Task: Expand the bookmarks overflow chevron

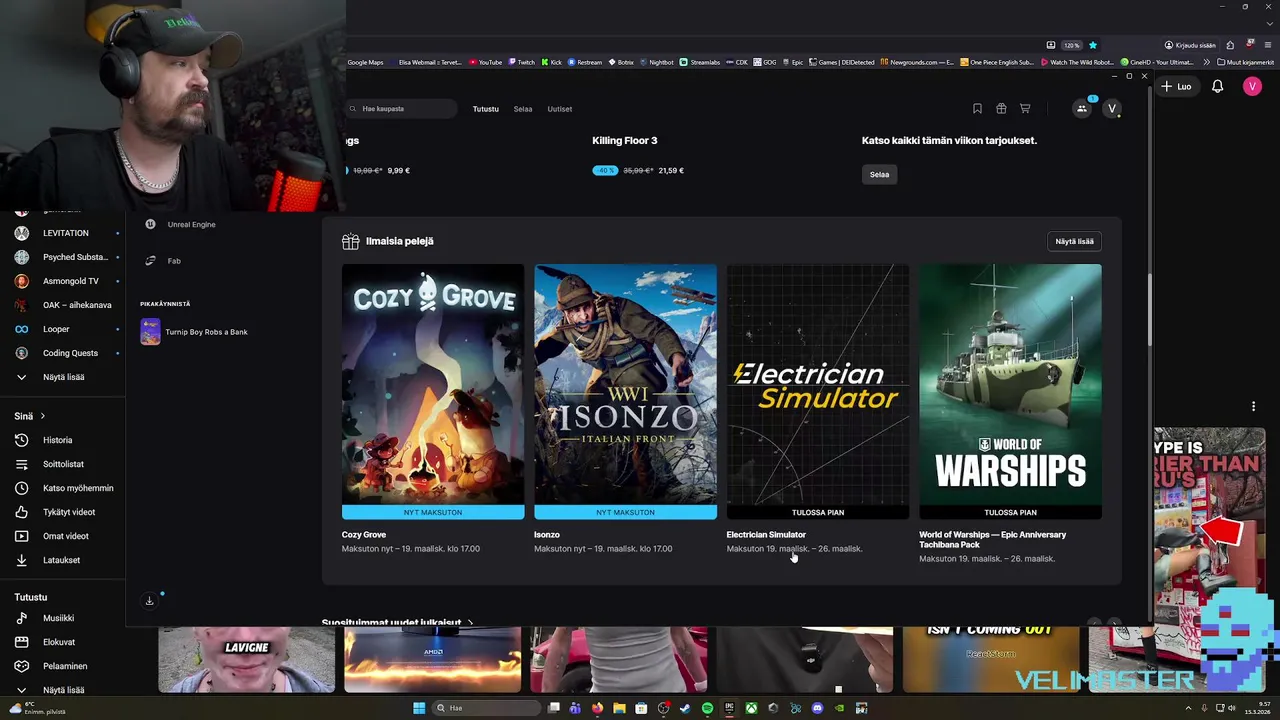Action: tap(1209, 62)
